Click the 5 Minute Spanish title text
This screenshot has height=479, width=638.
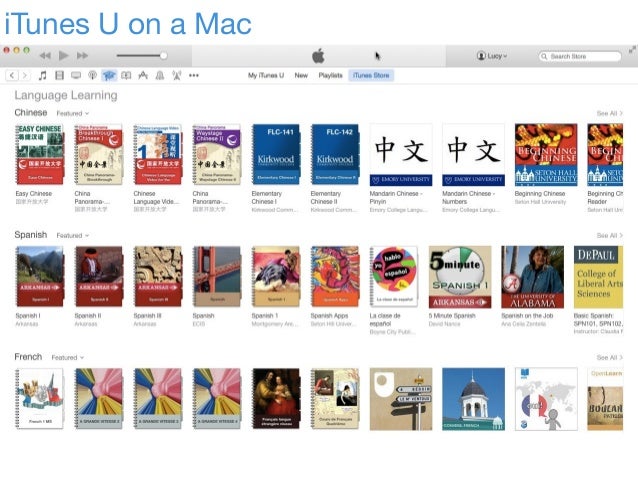[x=452, y=316]
